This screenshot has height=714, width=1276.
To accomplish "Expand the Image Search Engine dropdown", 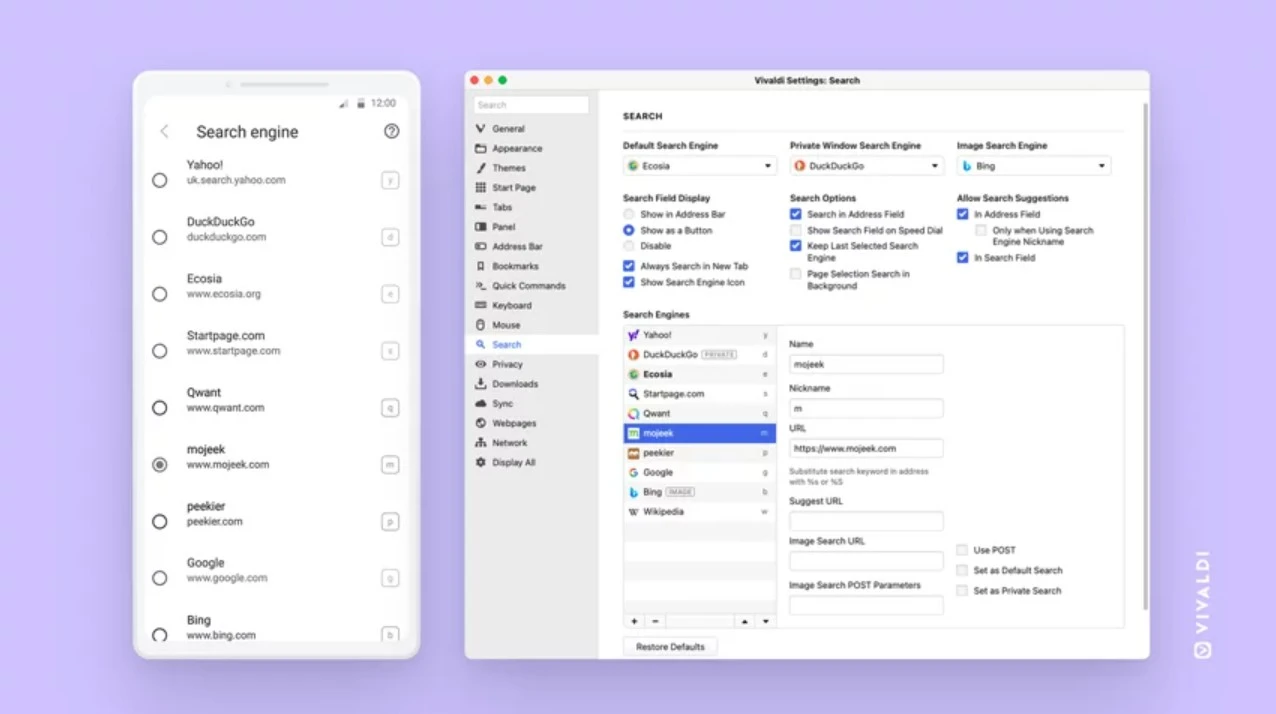I will (x=1033, y=166).
